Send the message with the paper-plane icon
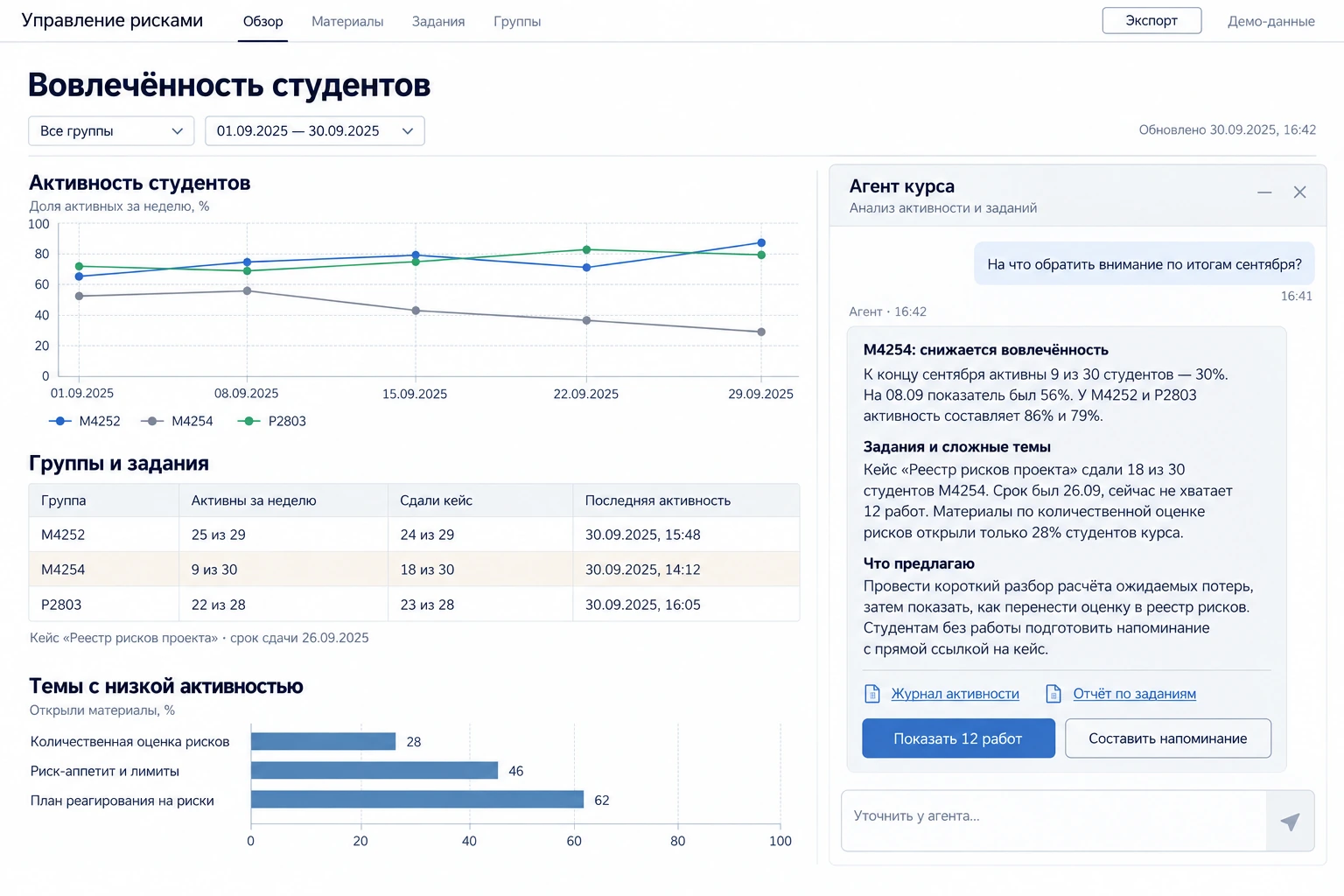Viewport: 1344px width, 896px height. pos(1290,821)
